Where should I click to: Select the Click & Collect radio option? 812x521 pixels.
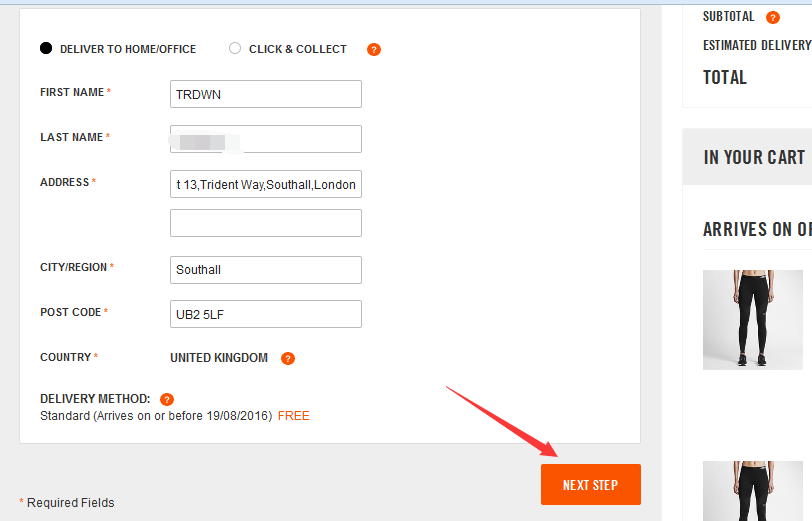235,48
